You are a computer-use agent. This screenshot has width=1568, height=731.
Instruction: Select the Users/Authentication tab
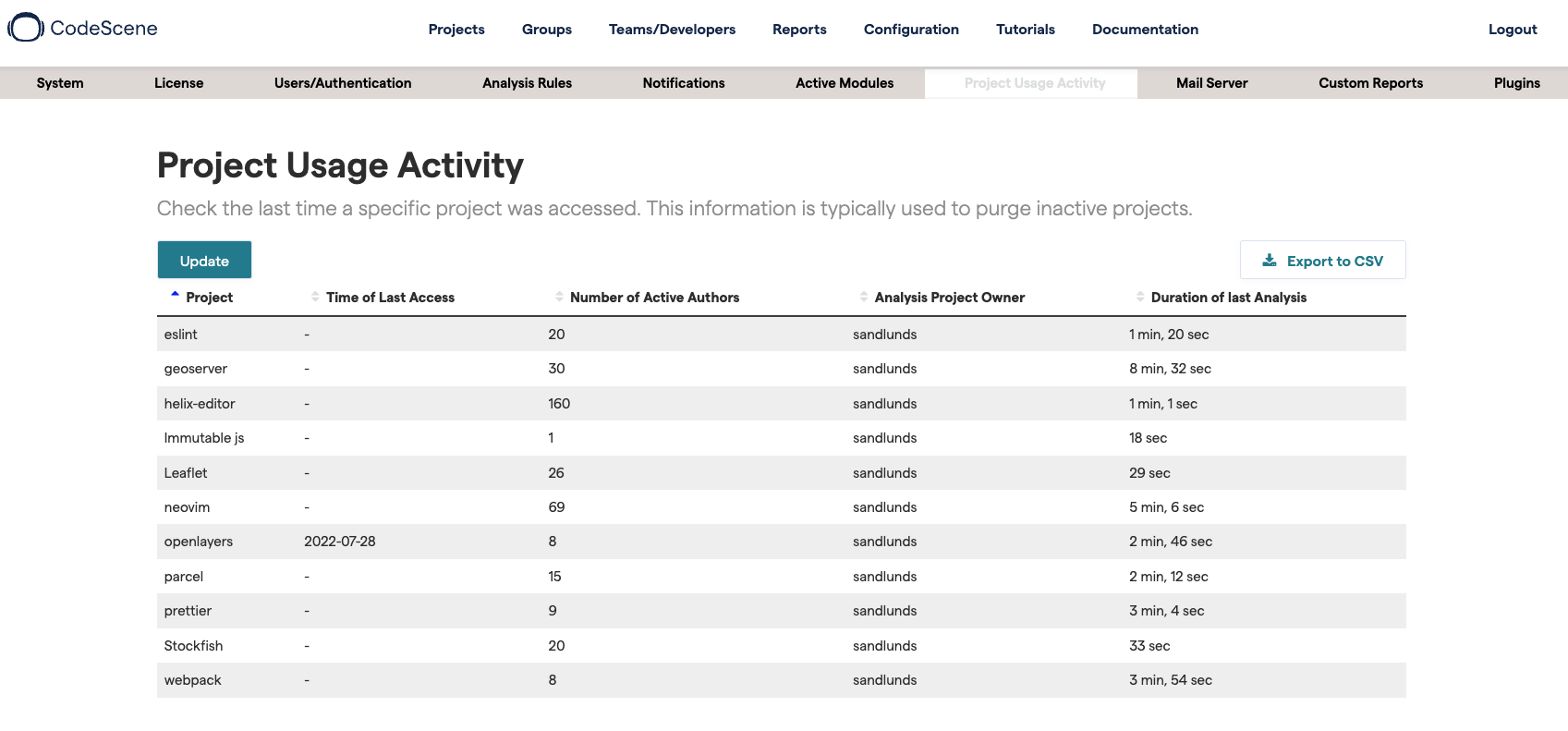343,83
